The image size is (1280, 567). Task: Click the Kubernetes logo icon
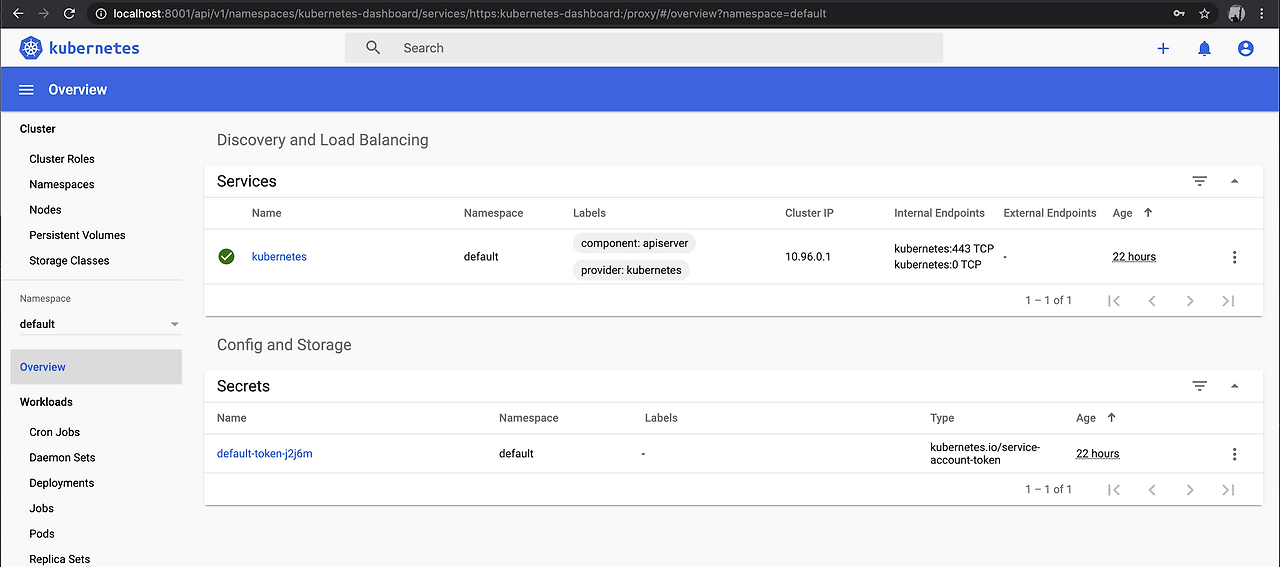(x=32, y=48)
